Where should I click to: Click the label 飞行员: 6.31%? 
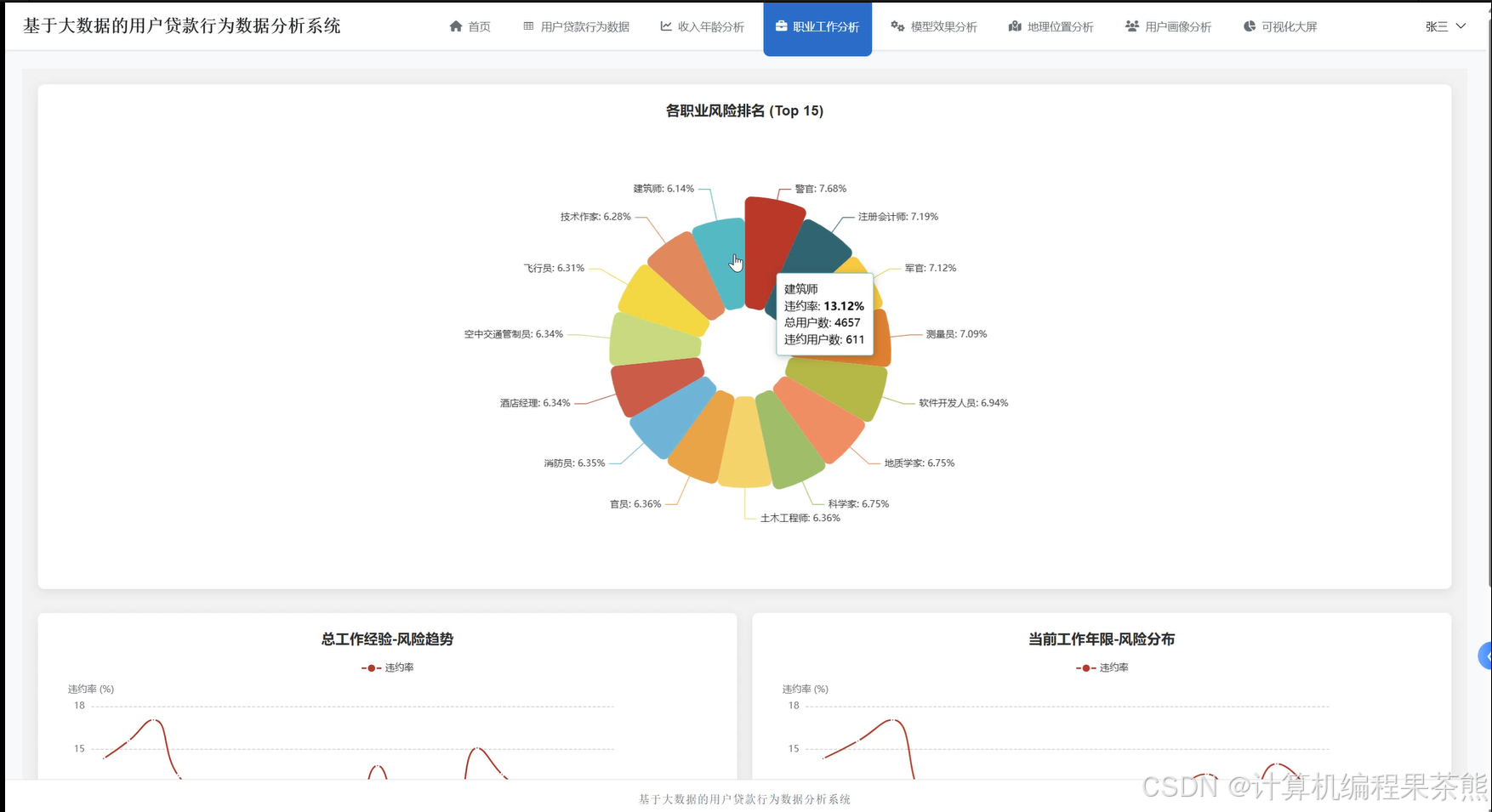click(554, 268)
